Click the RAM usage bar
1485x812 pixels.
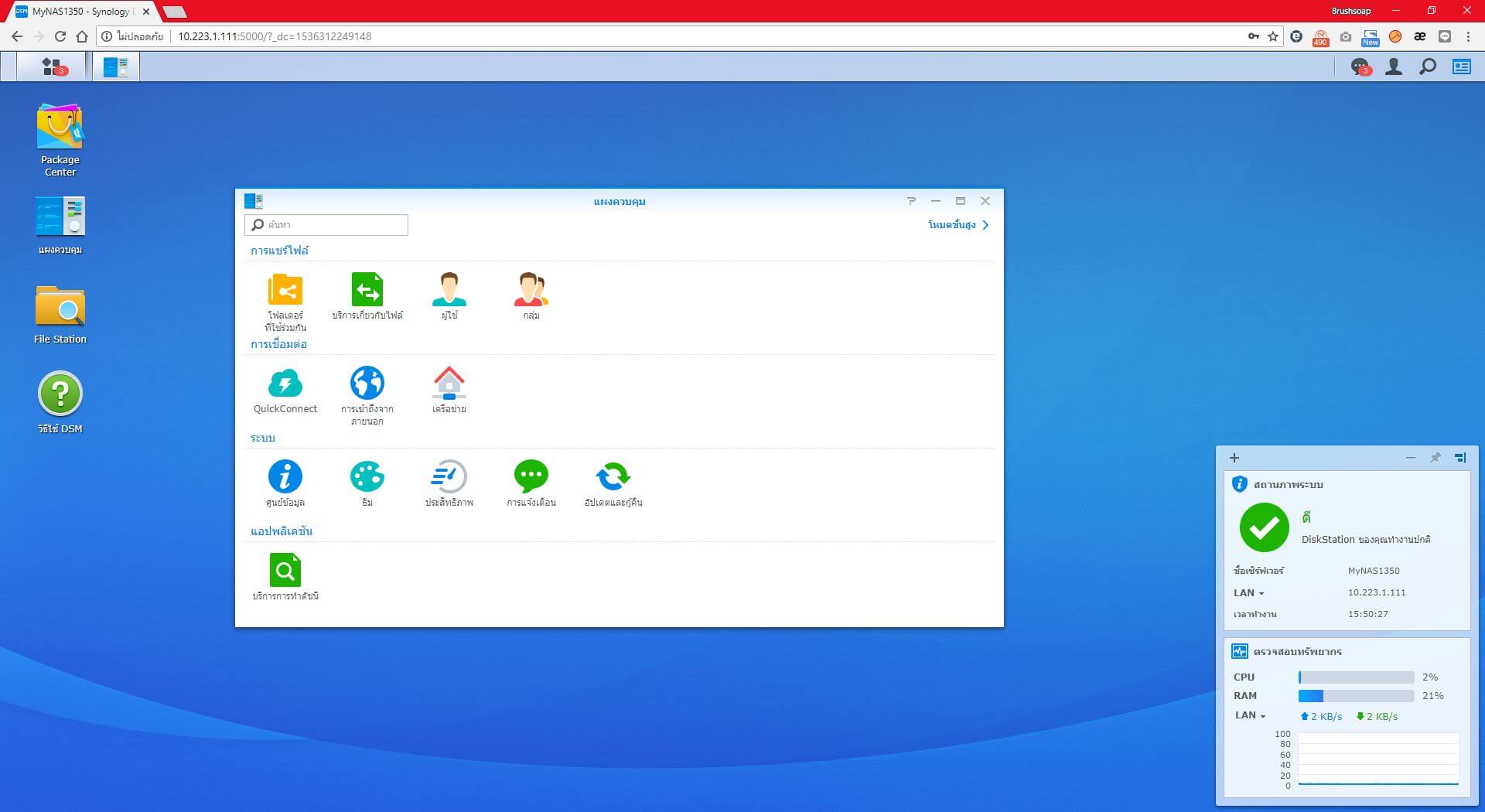[1357, 696]
